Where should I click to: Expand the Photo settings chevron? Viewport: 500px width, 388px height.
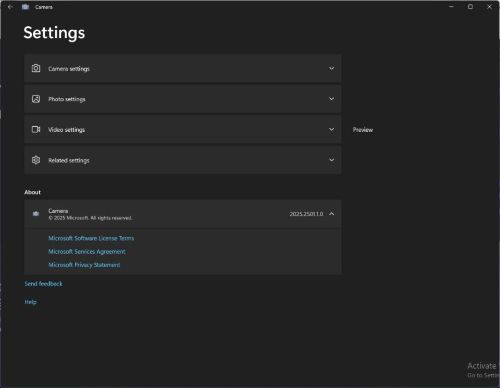(332, 99)
